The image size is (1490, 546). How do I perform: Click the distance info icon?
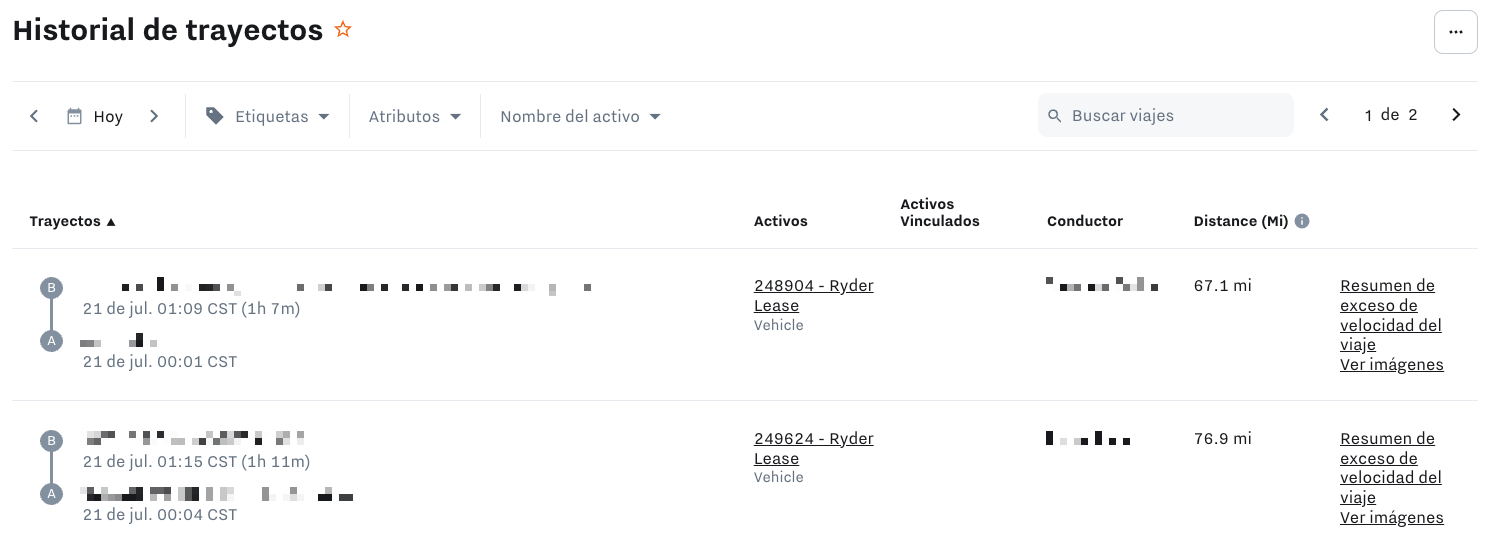(1302, 221)
